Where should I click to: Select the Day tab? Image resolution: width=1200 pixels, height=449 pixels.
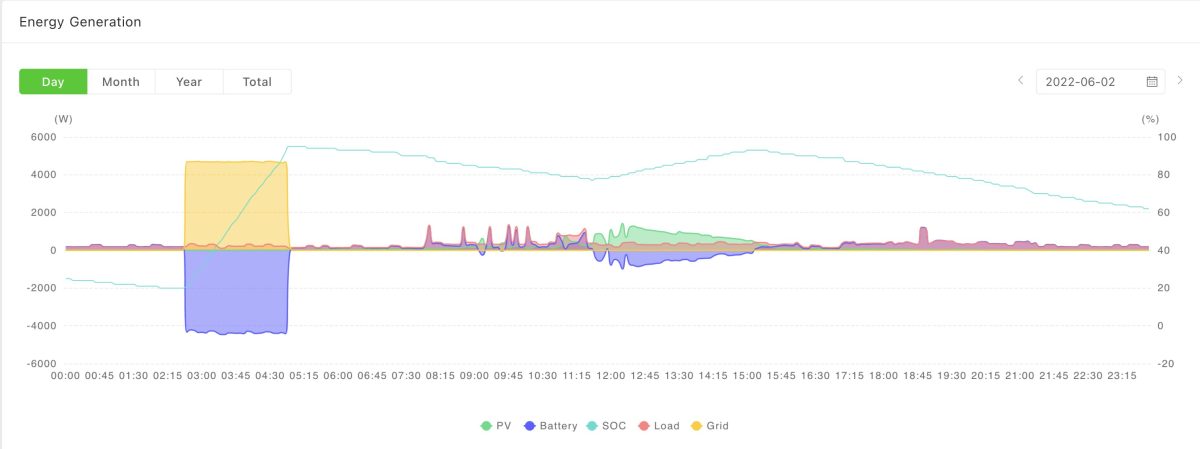point(53,82)
